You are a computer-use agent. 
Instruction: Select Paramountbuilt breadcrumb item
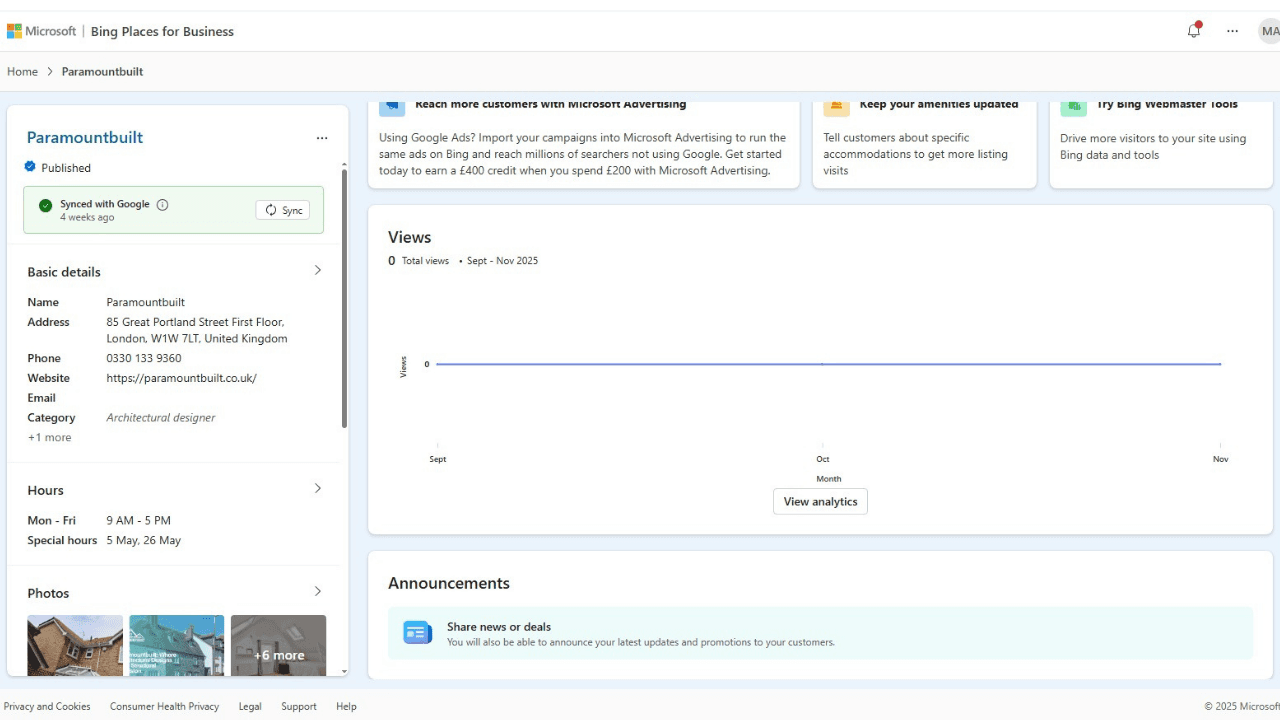[102, 72]
